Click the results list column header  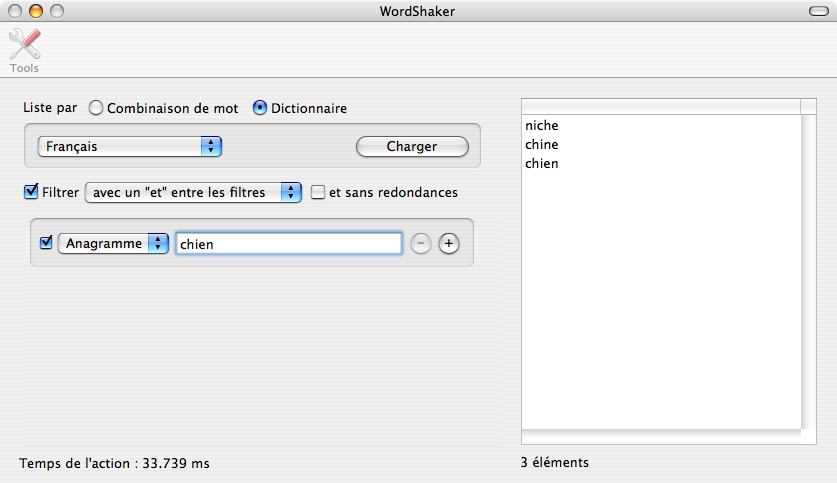tap(661, 106)
